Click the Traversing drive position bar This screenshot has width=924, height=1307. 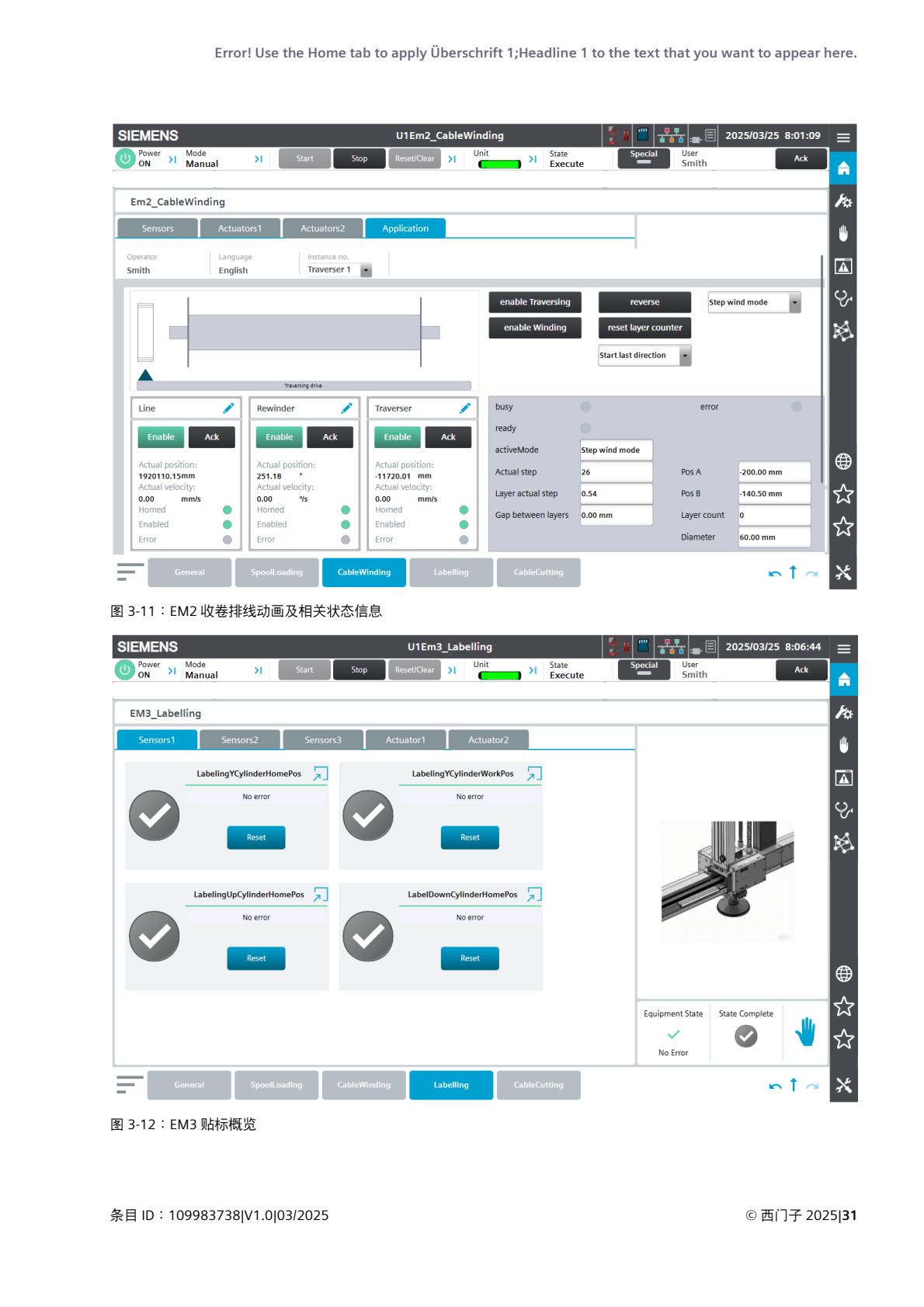[304, 385]
